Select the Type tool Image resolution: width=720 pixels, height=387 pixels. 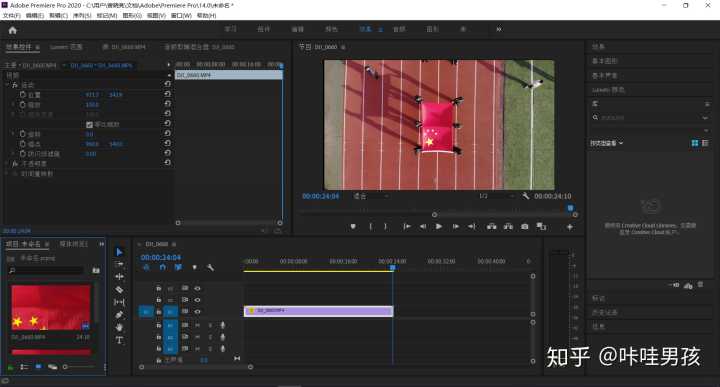(x=119, y=340)
